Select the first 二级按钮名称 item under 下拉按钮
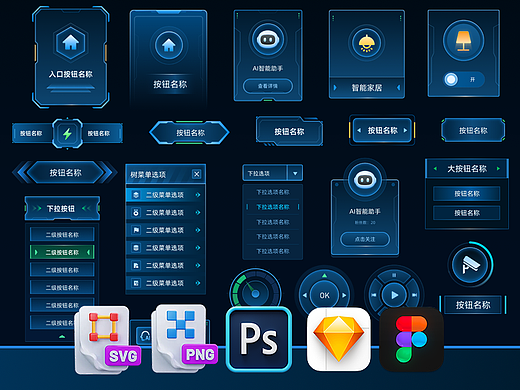The height and width of the screenshot is (390, 520). tap(62, 235)
